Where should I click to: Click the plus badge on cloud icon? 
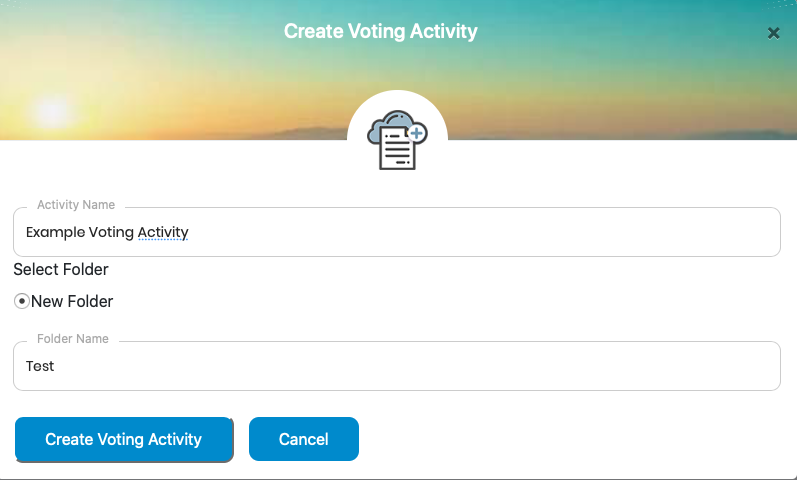[x=417, y=134]
